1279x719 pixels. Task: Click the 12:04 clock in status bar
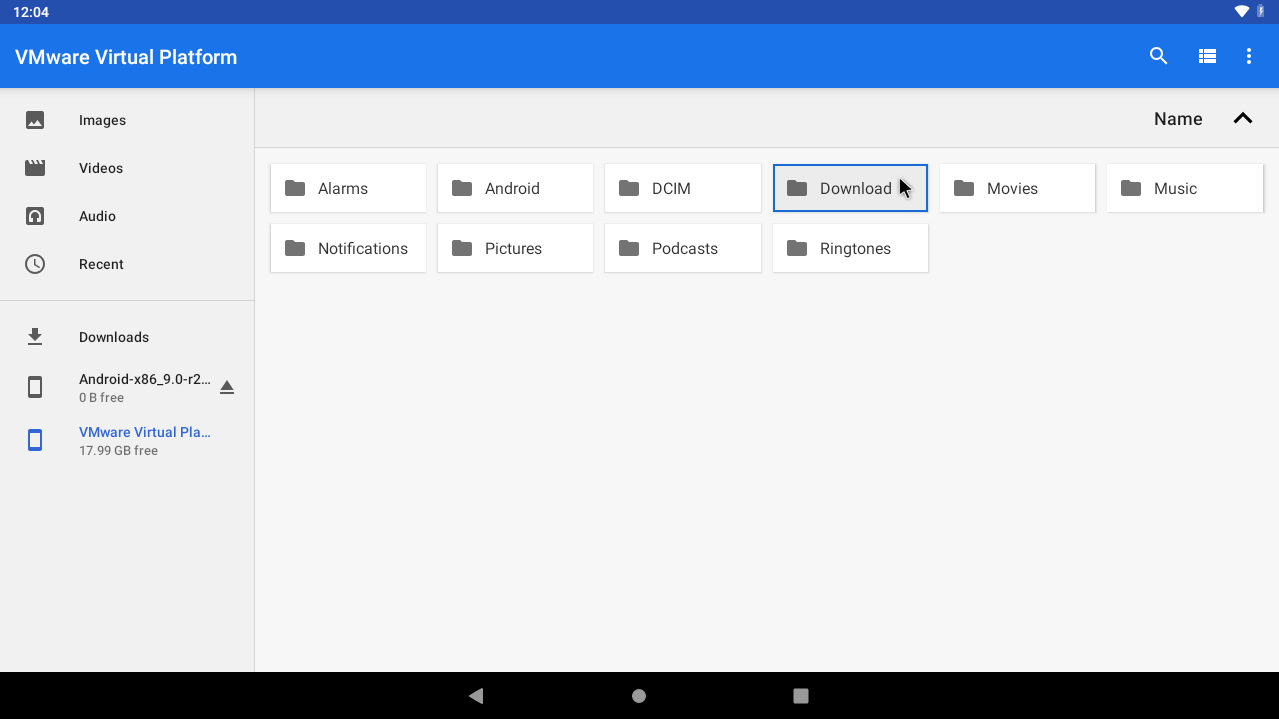point(31,12)
